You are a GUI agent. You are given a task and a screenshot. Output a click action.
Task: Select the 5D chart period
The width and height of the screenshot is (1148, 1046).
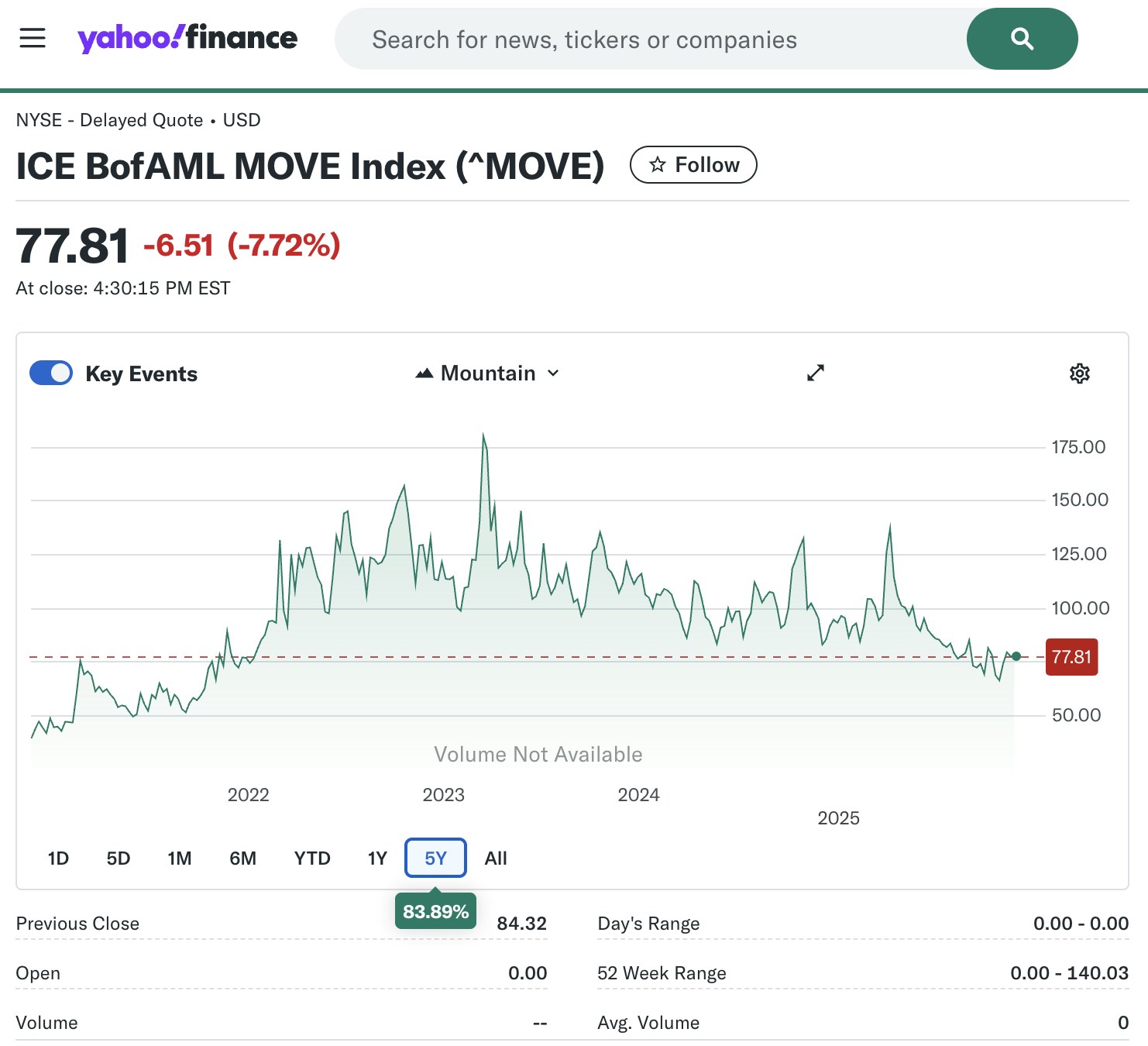pyautogui.click(x=119, y=858)
